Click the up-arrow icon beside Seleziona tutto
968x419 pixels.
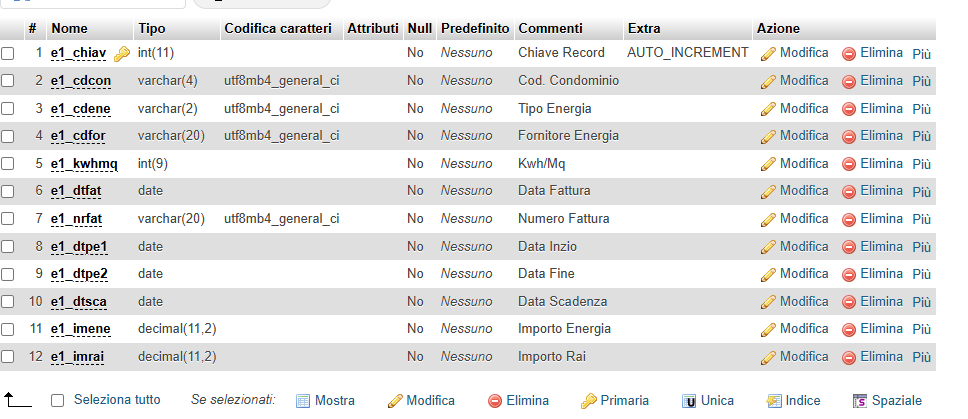point(17,400)
